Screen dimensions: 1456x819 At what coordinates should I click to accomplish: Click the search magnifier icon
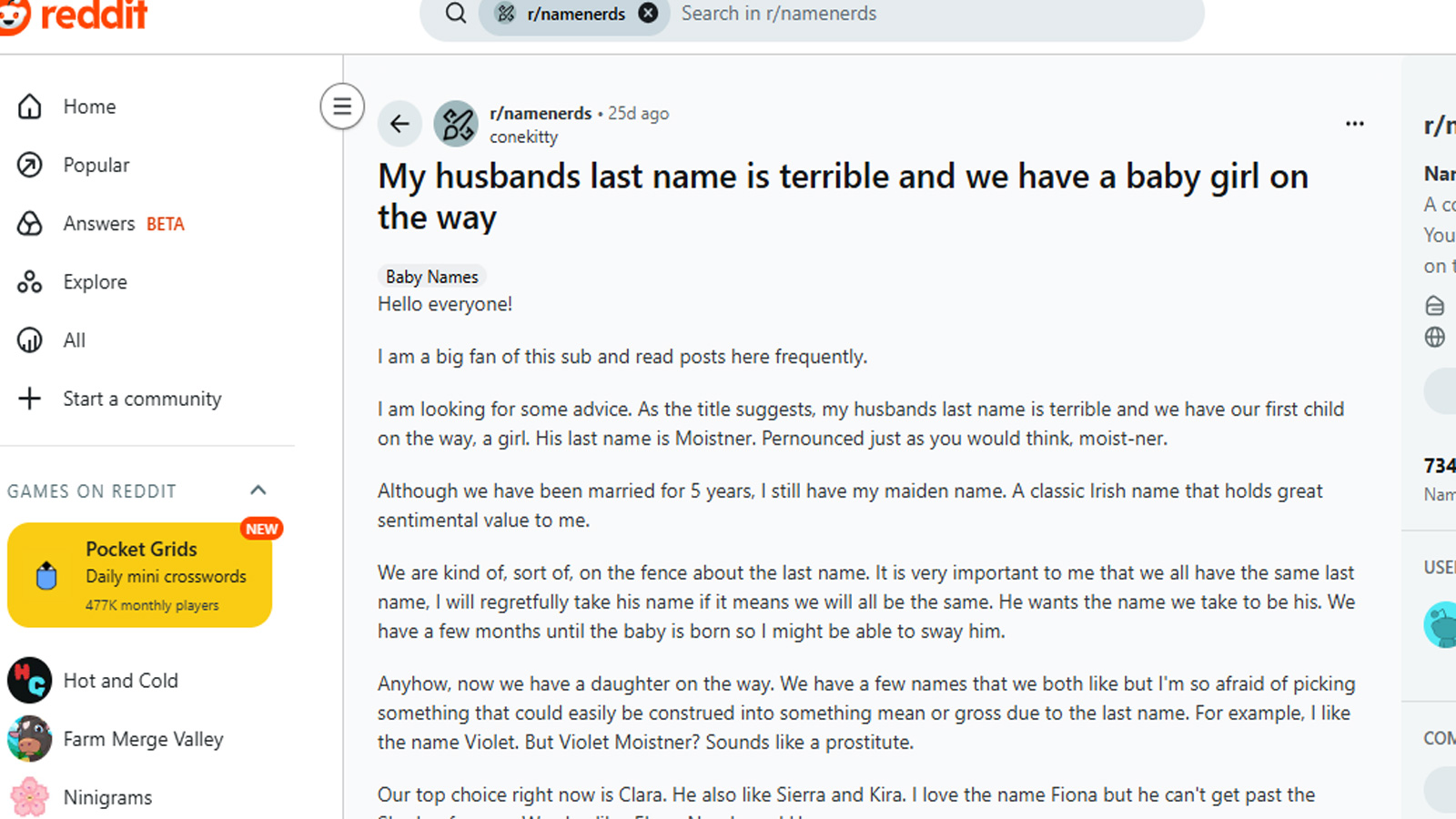(x=456, y=14)
